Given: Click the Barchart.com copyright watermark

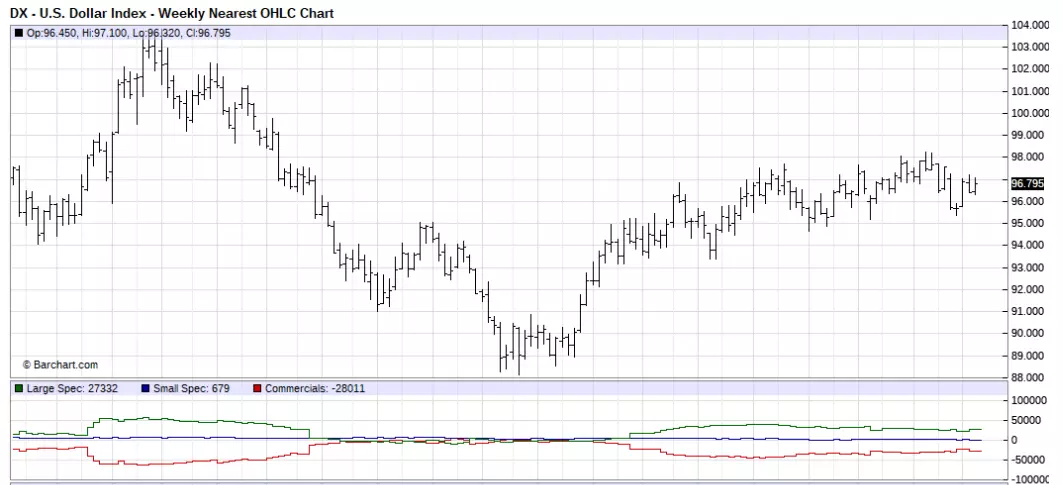Looking at the screenshot, I should click(x=60, y=364).
